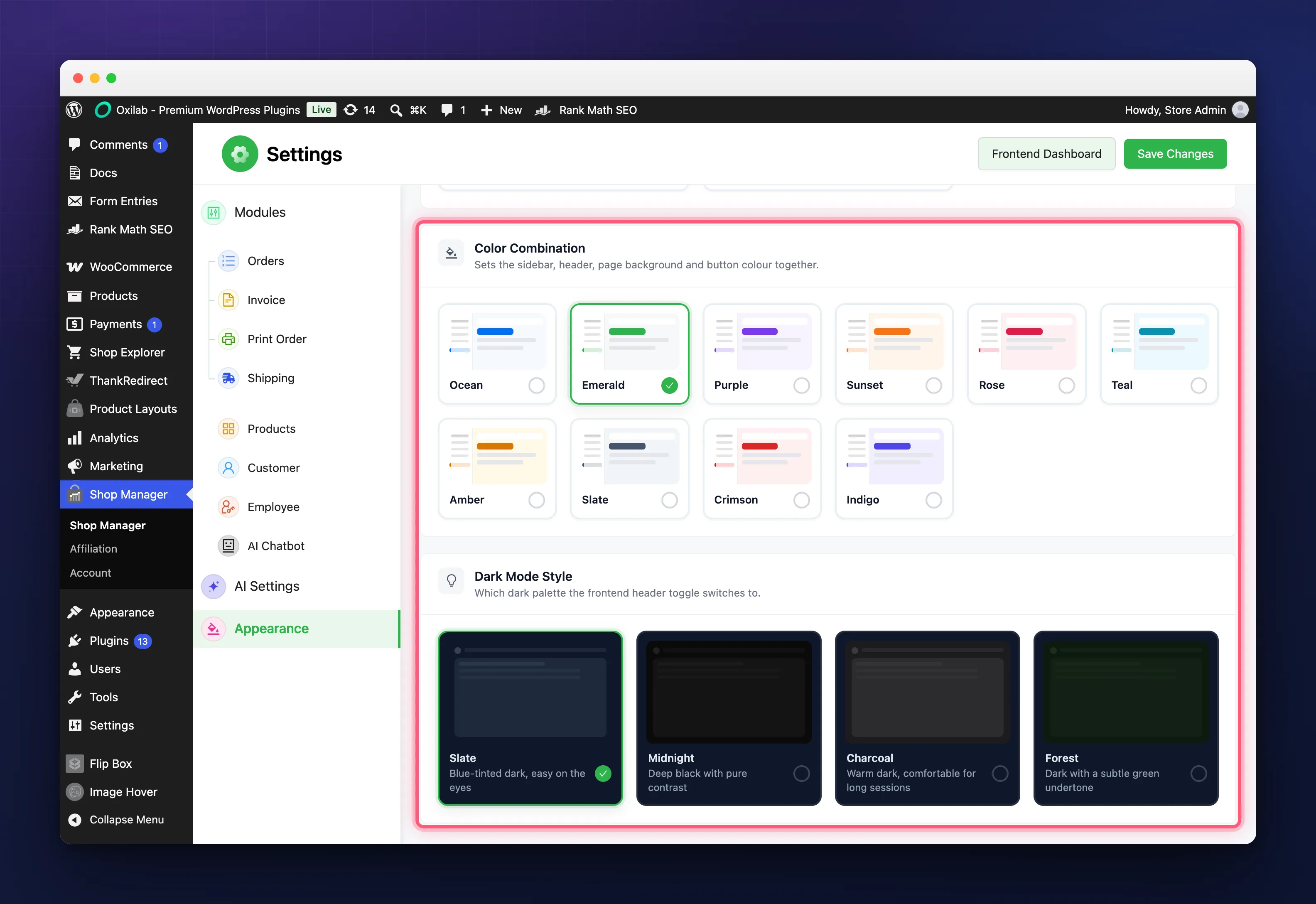Open the admin bar comments bubble icon

(x=447, y=110)
